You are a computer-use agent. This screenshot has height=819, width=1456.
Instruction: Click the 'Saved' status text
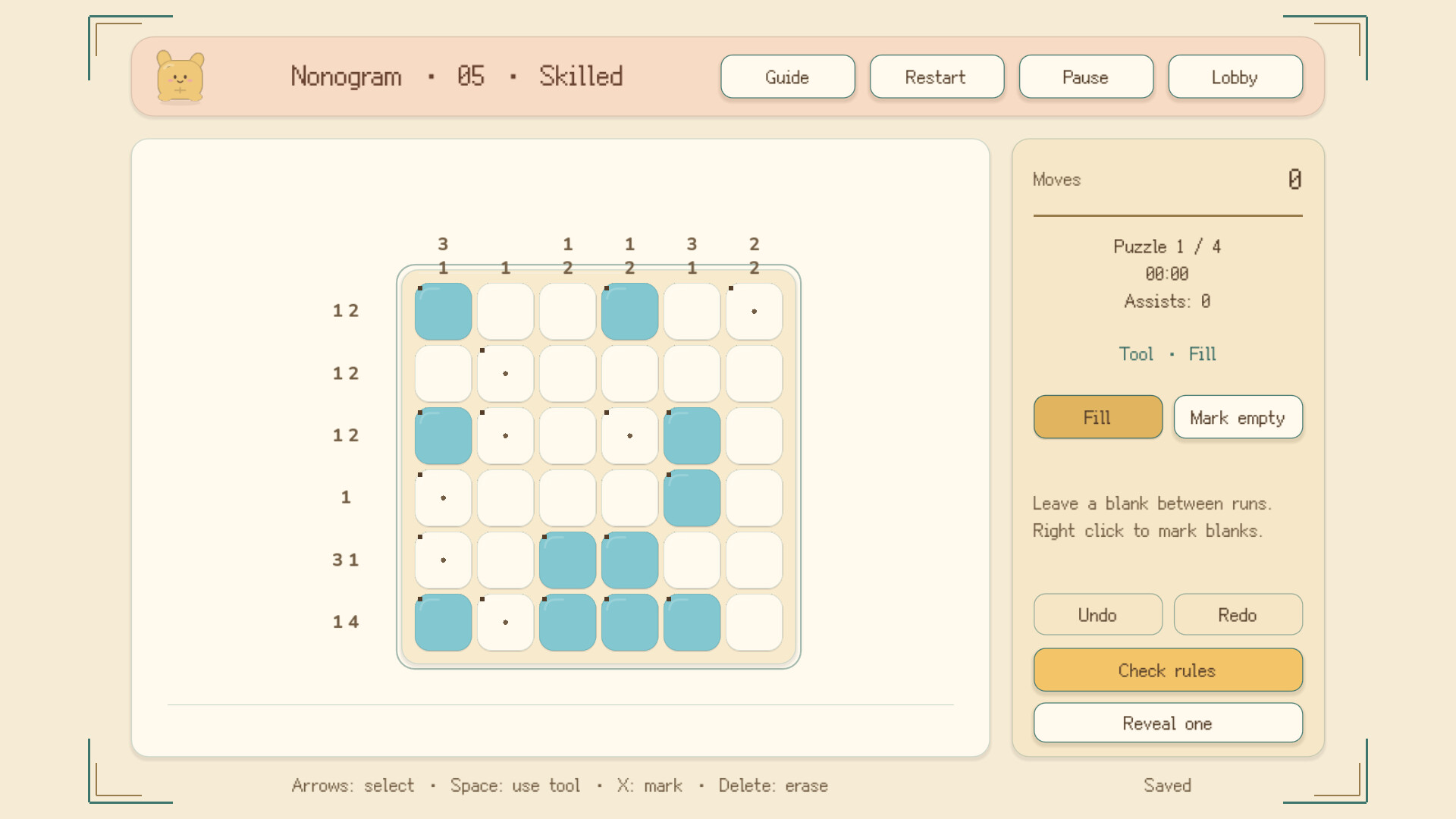tap(1167, 786)
